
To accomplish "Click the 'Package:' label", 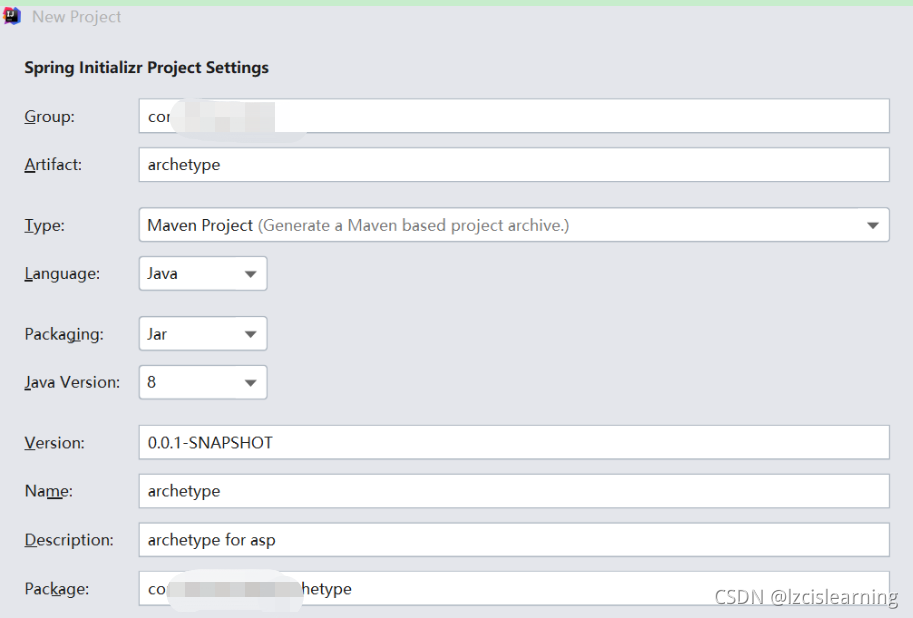I will tap(56, 589).
